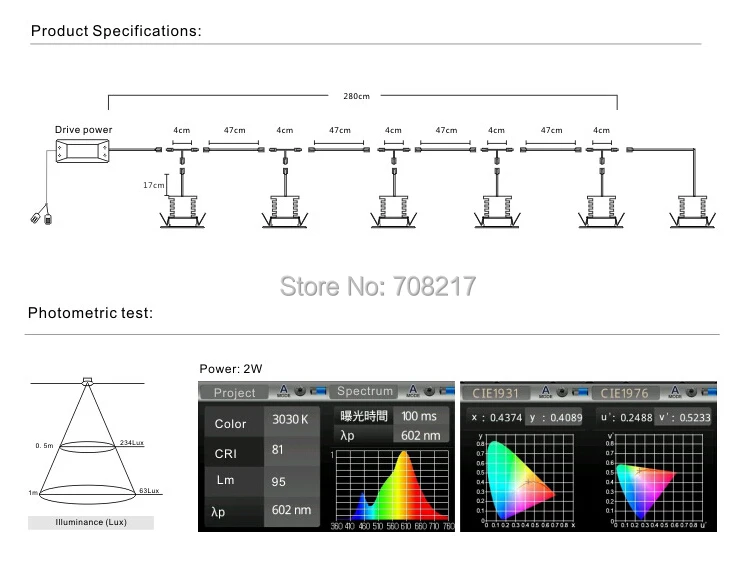Image resolution: width=754 pixels, height=571 pixels.
Task: Select the CRI value 81
Action: click(277, 450)
